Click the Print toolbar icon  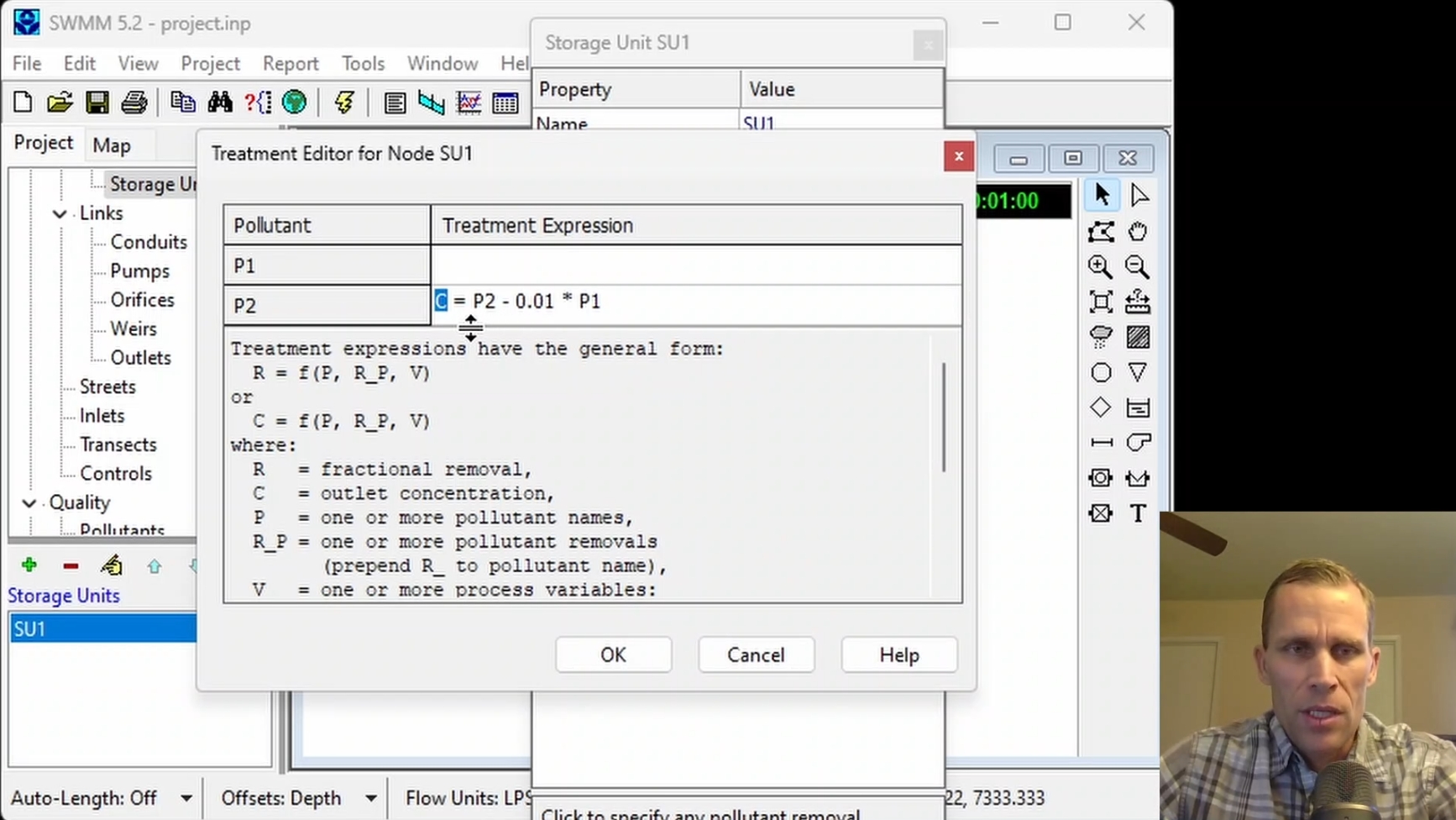[x=134, y=102]
